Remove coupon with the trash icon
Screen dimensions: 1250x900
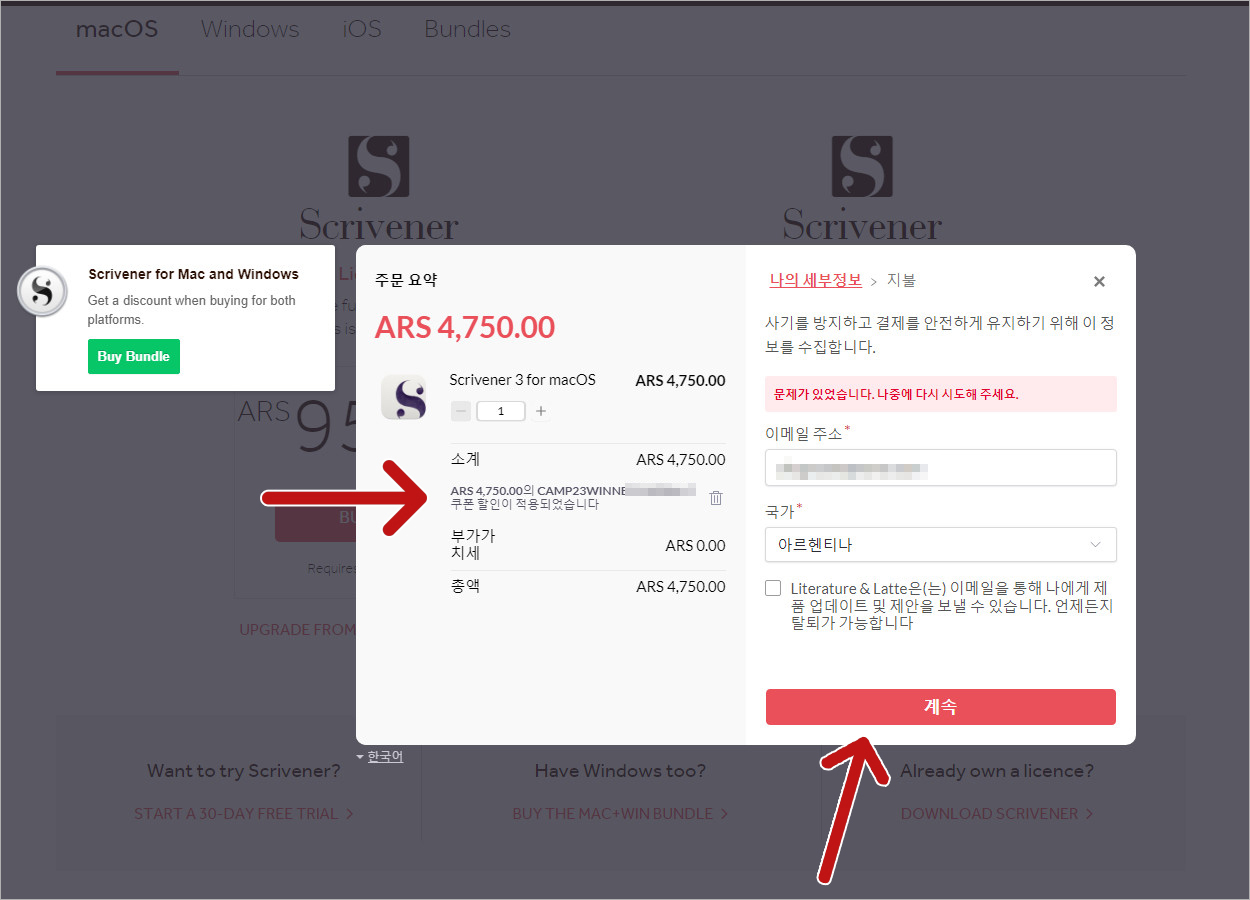716,497
